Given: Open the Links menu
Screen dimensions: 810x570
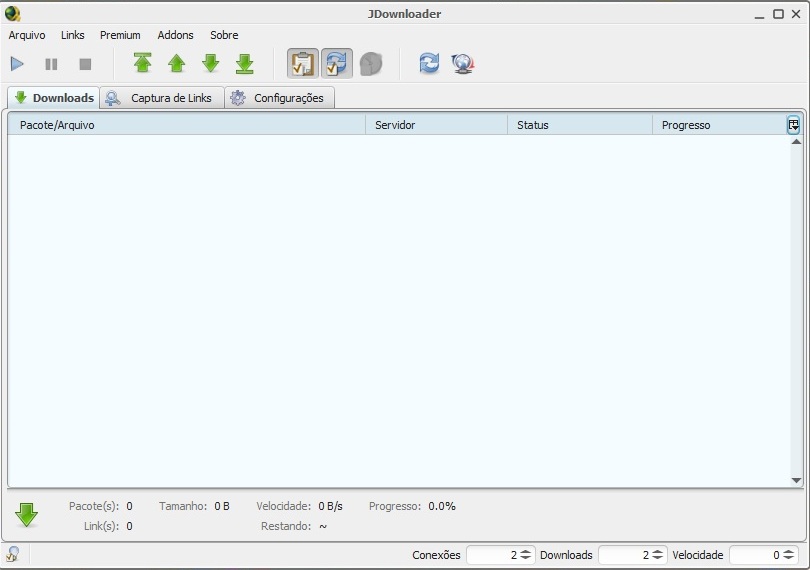Looking at the screenshot, I should click(x=72, y=35).
